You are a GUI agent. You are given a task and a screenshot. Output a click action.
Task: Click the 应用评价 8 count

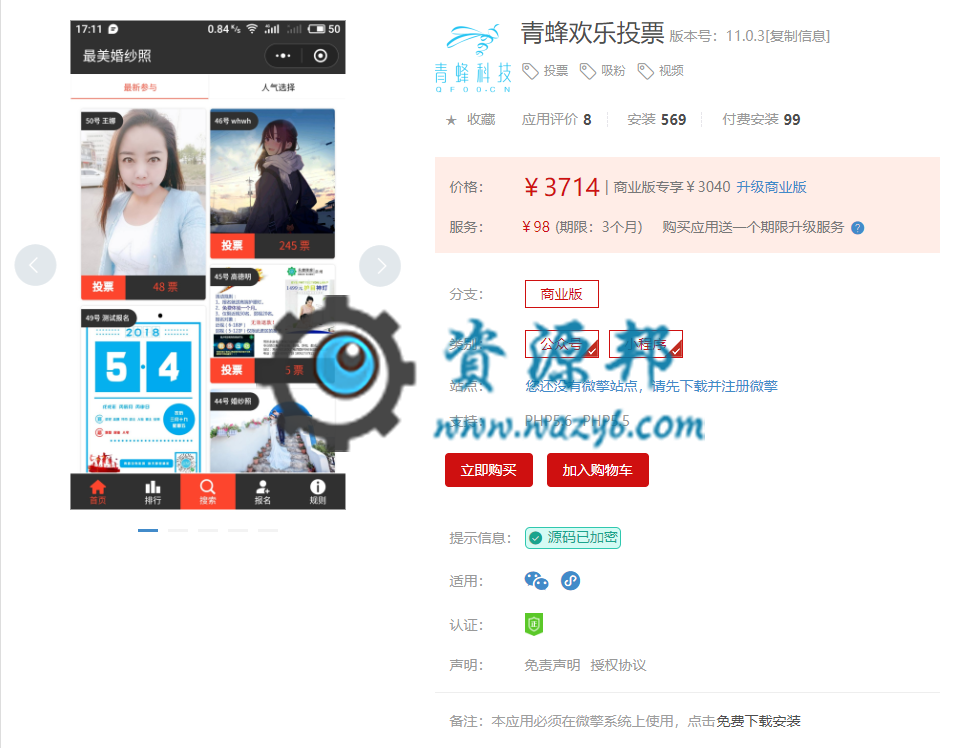pyautogui.click(x=557, y=120)
